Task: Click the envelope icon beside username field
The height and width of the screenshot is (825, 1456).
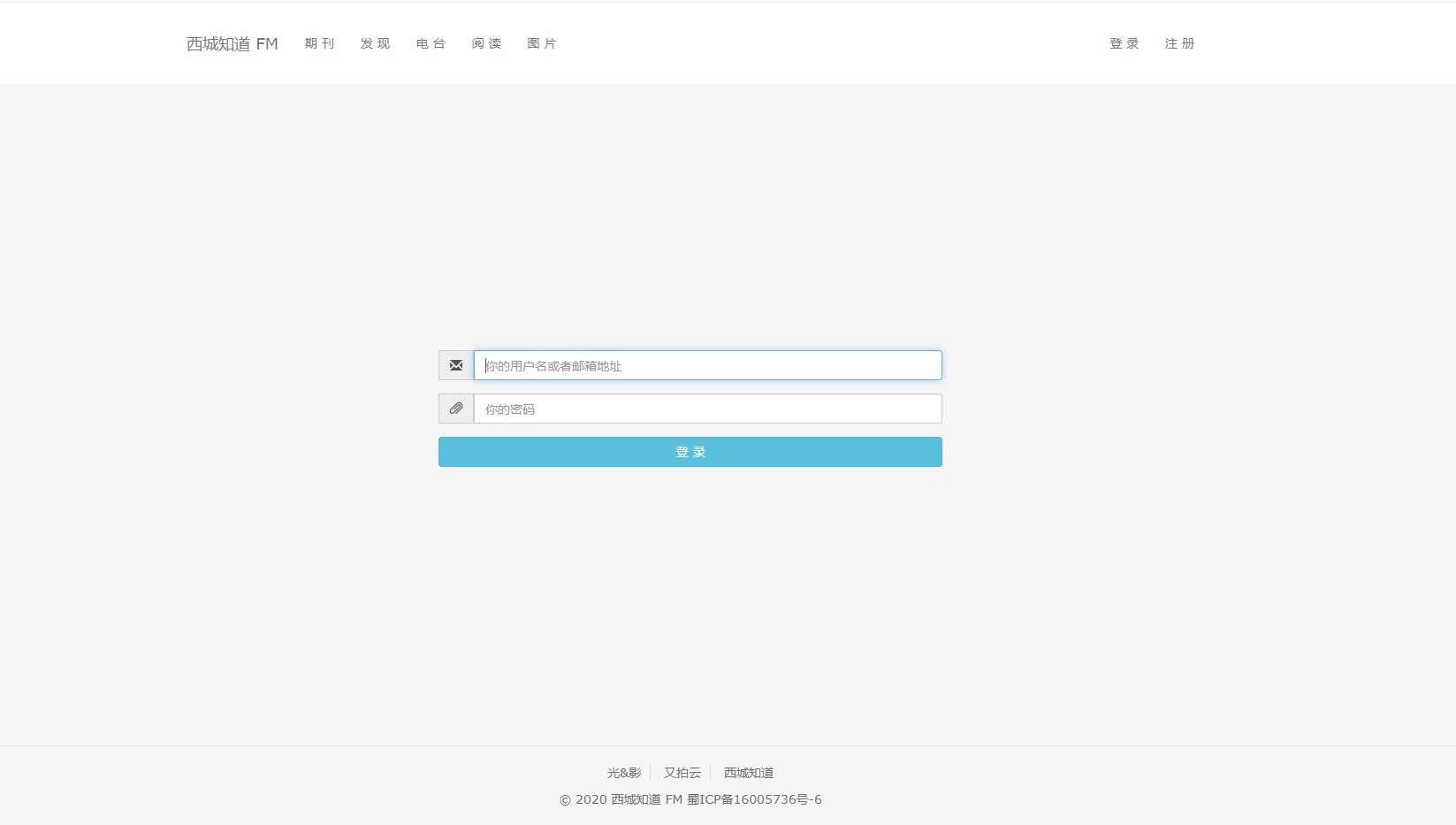Action: coord(456,365)
